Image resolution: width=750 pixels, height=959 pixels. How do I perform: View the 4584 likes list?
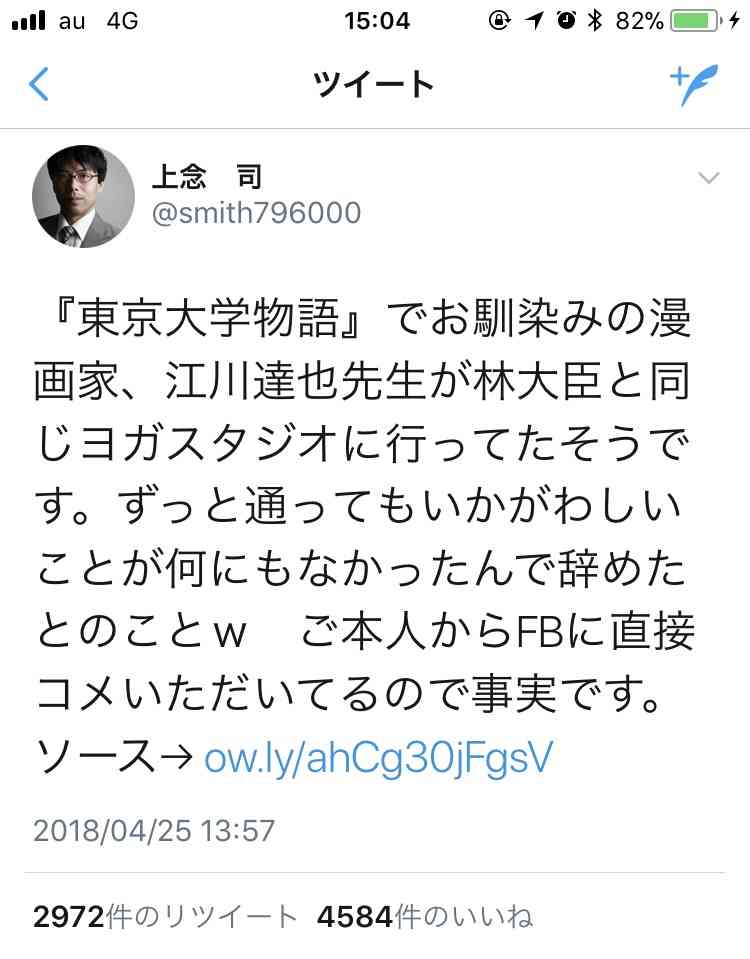[425, 916]
